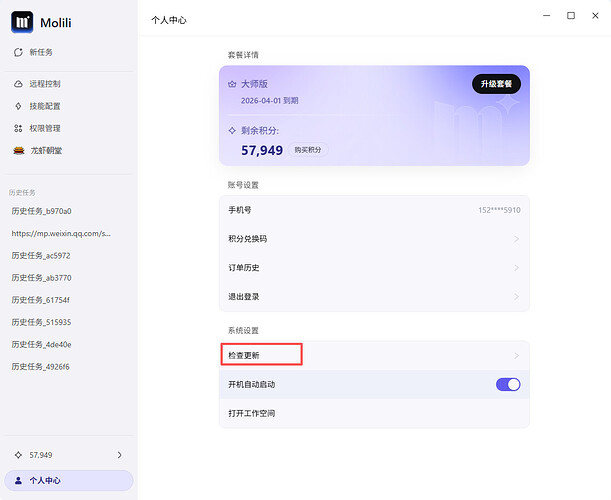Open the 龙虾朝堂 icon entry
Image resolution: width=611 pixels, height=500 pixels.
[18, 150]
